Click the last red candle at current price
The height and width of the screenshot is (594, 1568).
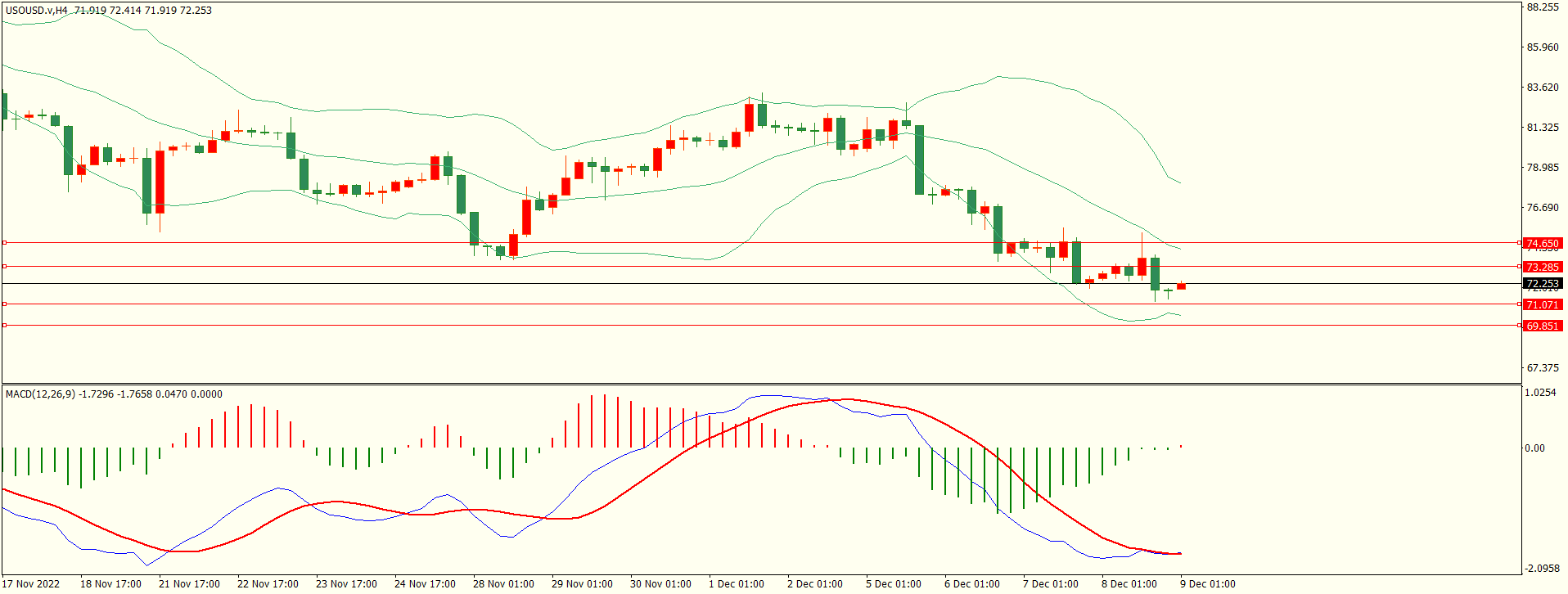click(x=1181, y=286)
